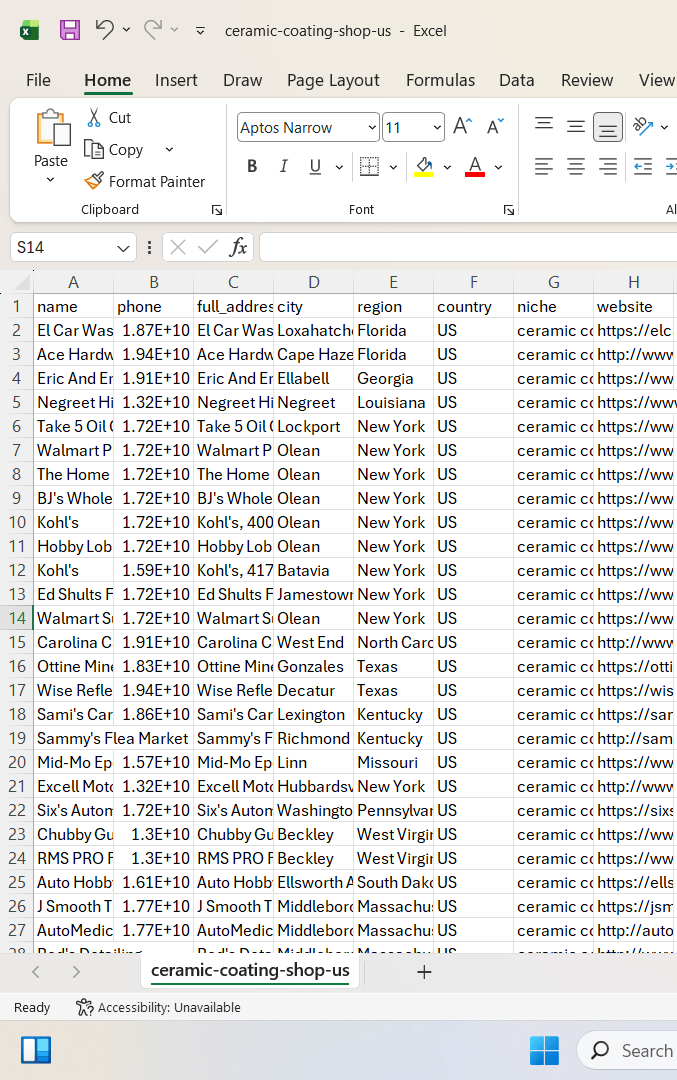Screen dimensions: 677x1080
Task: Select column F header
Action: [474, 282]
